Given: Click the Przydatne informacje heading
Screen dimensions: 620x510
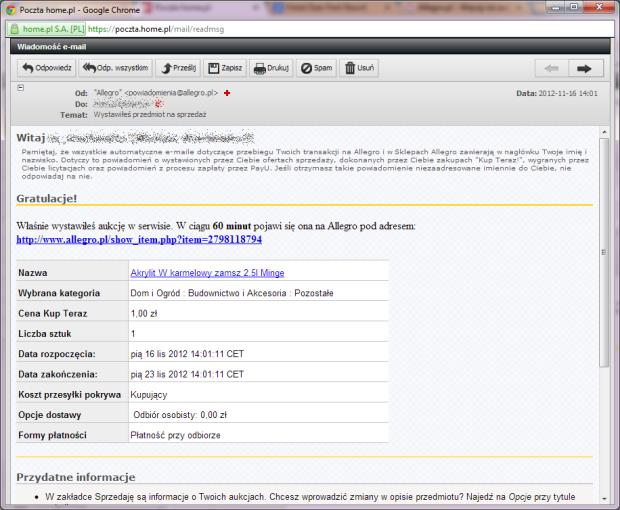Looking at the screenshot, I should pos(76,477).
